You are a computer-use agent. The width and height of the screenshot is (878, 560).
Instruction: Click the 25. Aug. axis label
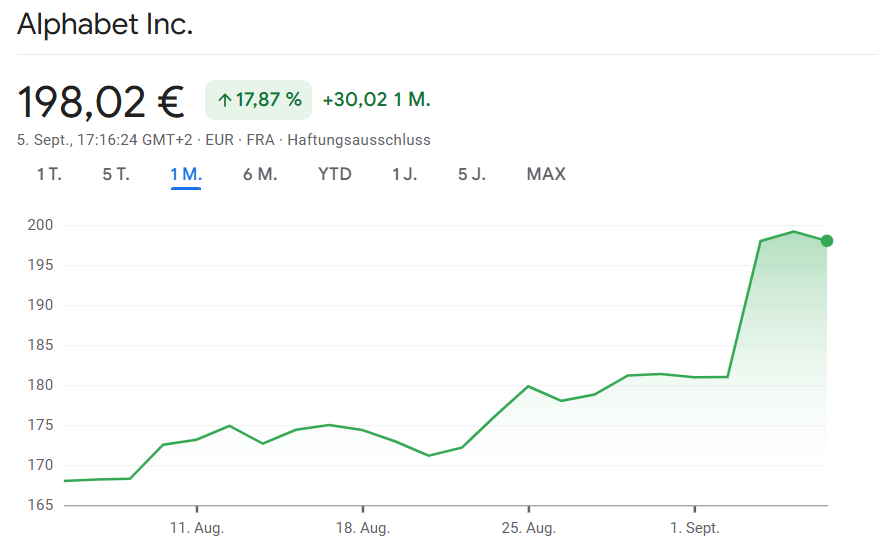528,528
